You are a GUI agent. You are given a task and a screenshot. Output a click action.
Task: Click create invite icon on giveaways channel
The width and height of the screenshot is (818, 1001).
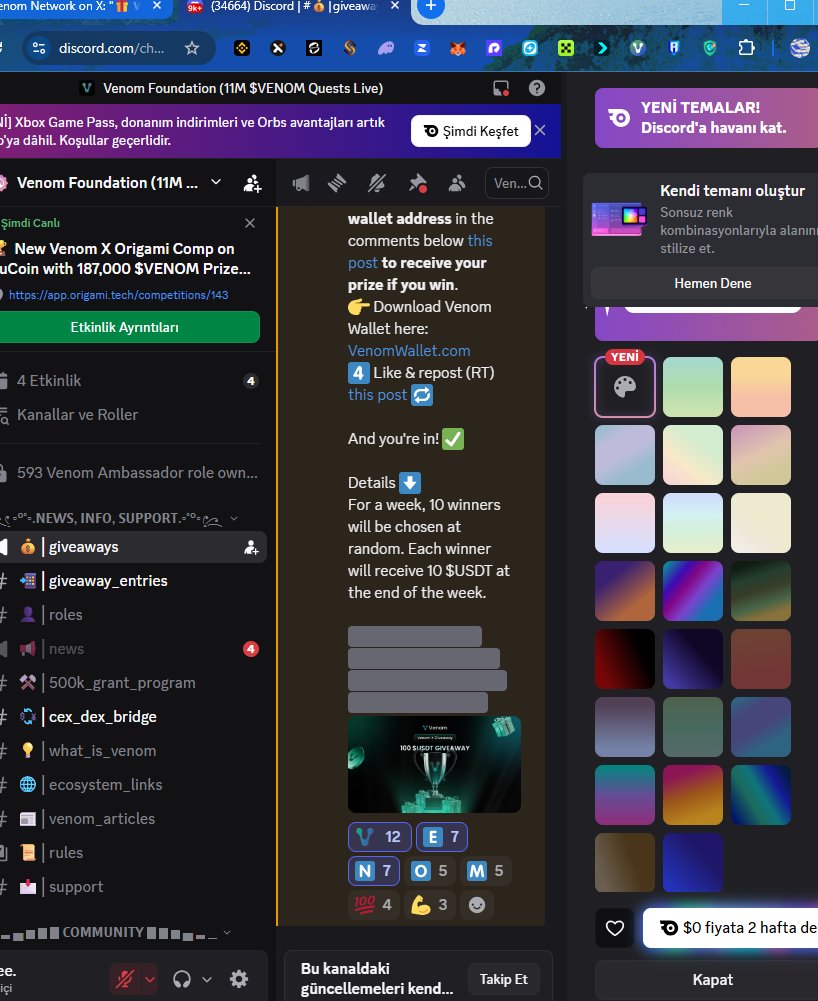[251, 547]
